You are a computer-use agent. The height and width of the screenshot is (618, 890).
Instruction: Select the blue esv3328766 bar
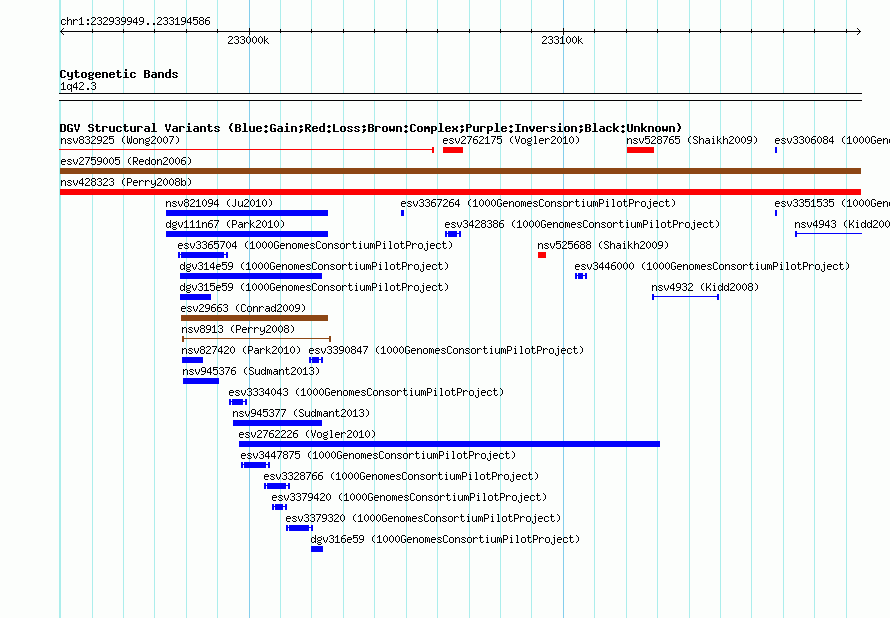tap(277, 486)
